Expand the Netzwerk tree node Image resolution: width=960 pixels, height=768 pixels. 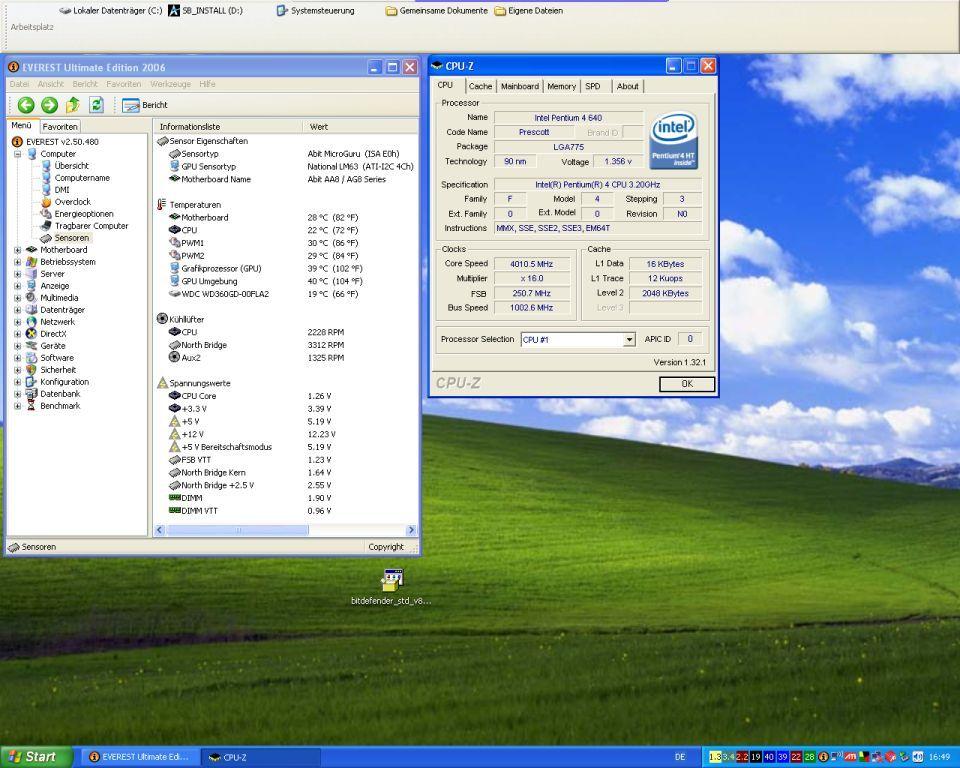(18, 322)
